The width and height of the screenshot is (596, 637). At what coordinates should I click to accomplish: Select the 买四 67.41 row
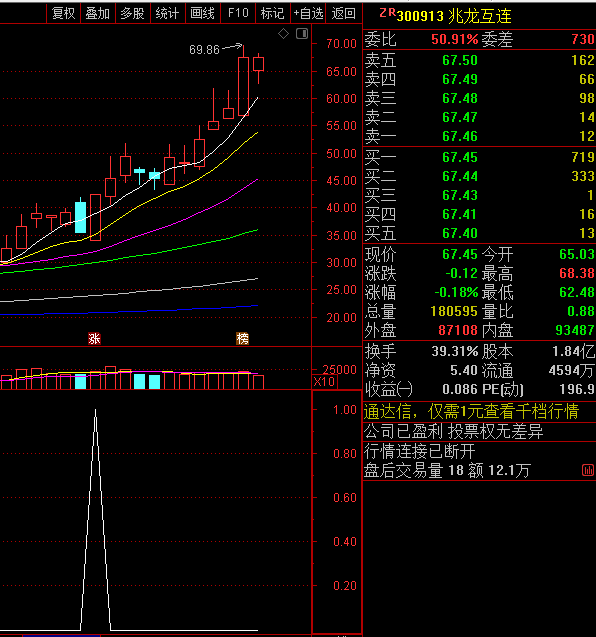pyautogui.click(x=479, y=214)
